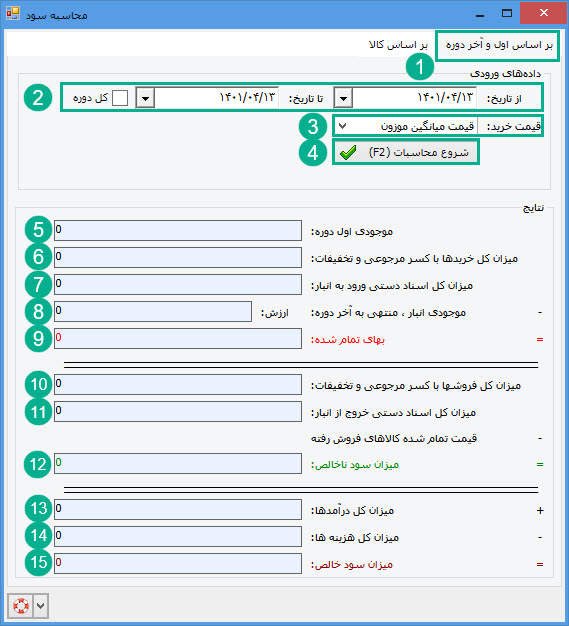Click the میزان کل خریدها result field
Viewport: 569px width, 626px height.
pyautogui.click(x=178, y=257)
